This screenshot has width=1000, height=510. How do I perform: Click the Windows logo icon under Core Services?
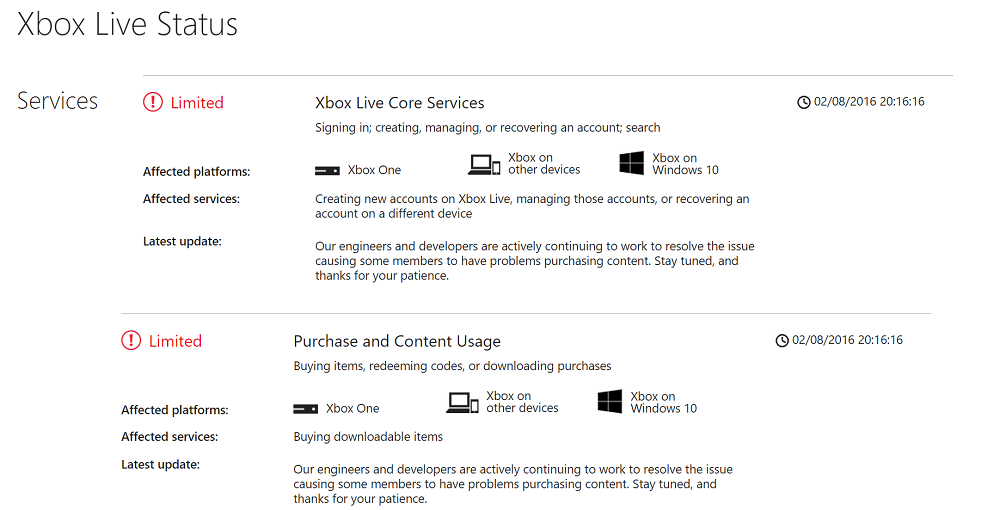[631, 163]
